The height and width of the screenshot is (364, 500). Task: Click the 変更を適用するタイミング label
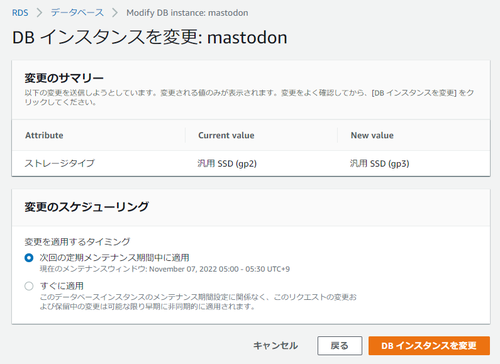(x=77, y=242)
